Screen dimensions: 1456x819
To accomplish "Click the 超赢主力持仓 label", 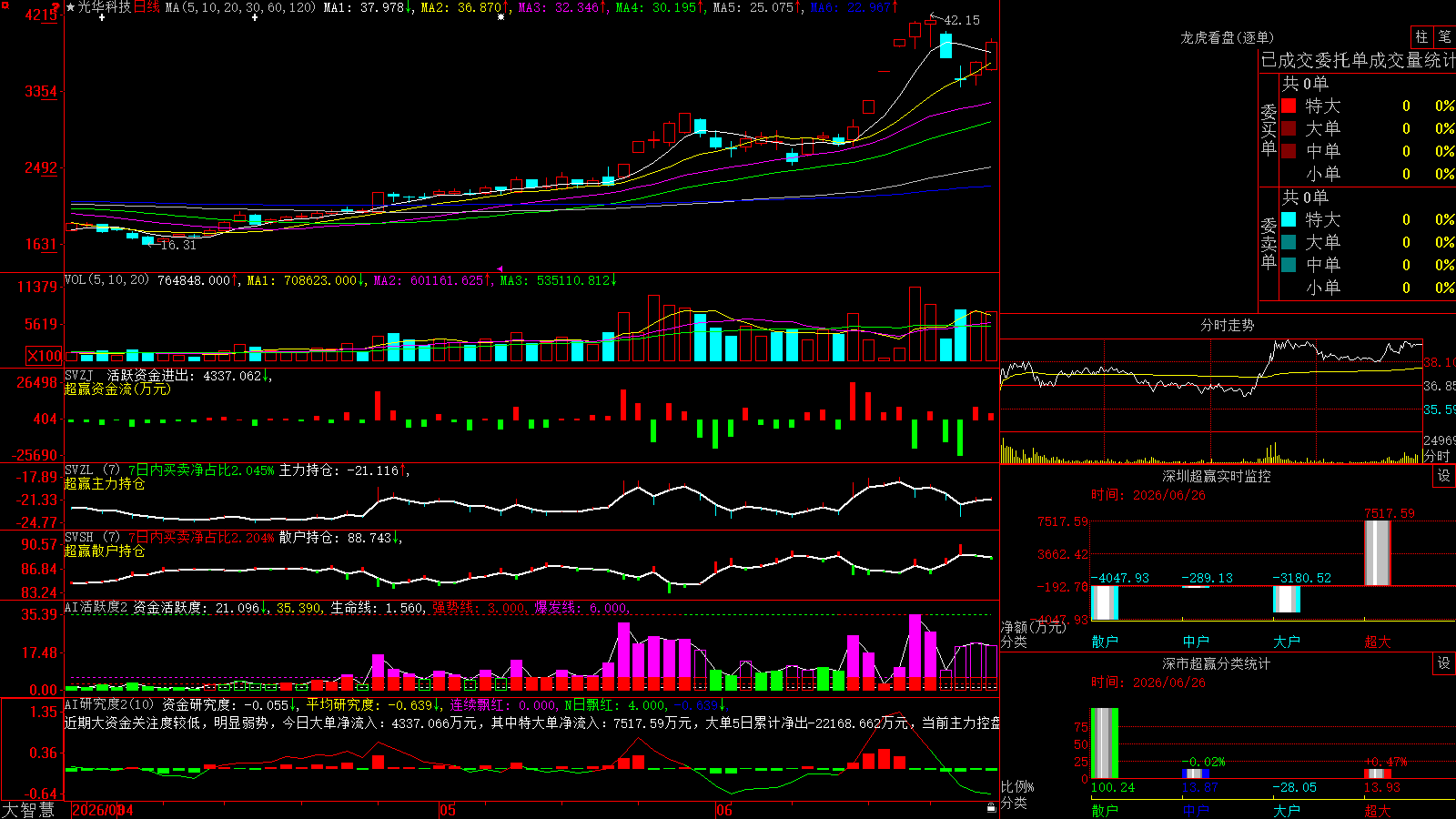I will point(105,483).
